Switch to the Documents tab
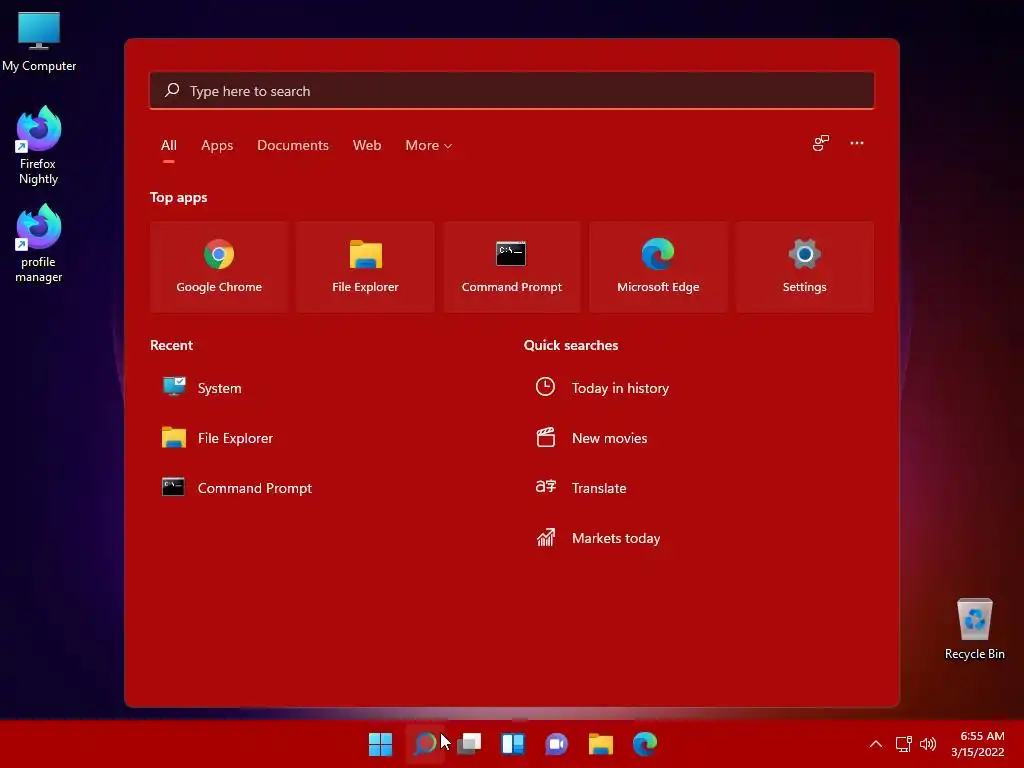This screenshot has width=1024, height=768. [x=293, y=146]
